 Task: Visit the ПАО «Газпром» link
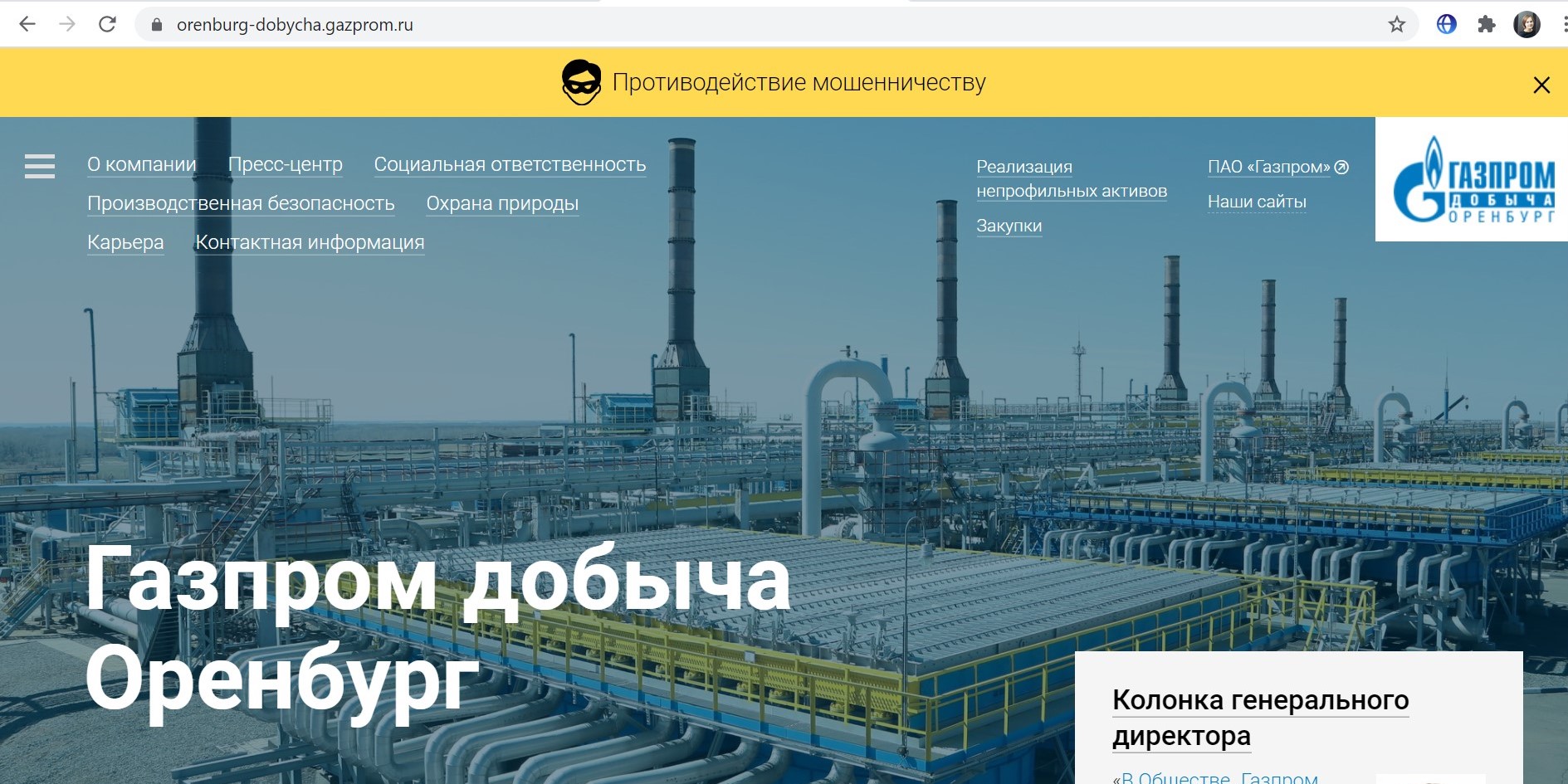(x=1268, y=167)
